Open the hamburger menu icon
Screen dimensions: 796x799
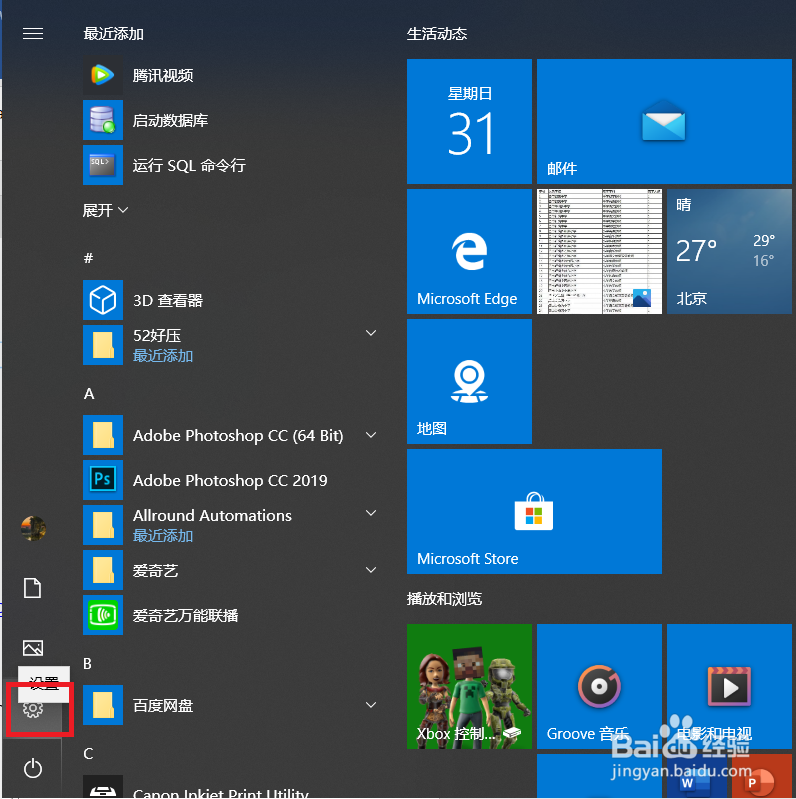33,34
